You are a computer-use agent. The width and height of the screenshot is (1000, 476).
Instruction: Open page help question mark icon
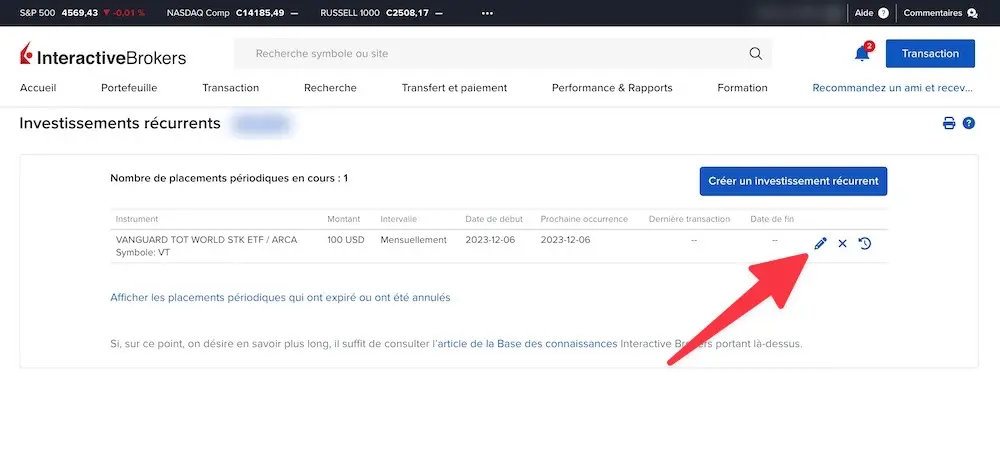click(969, 123)
